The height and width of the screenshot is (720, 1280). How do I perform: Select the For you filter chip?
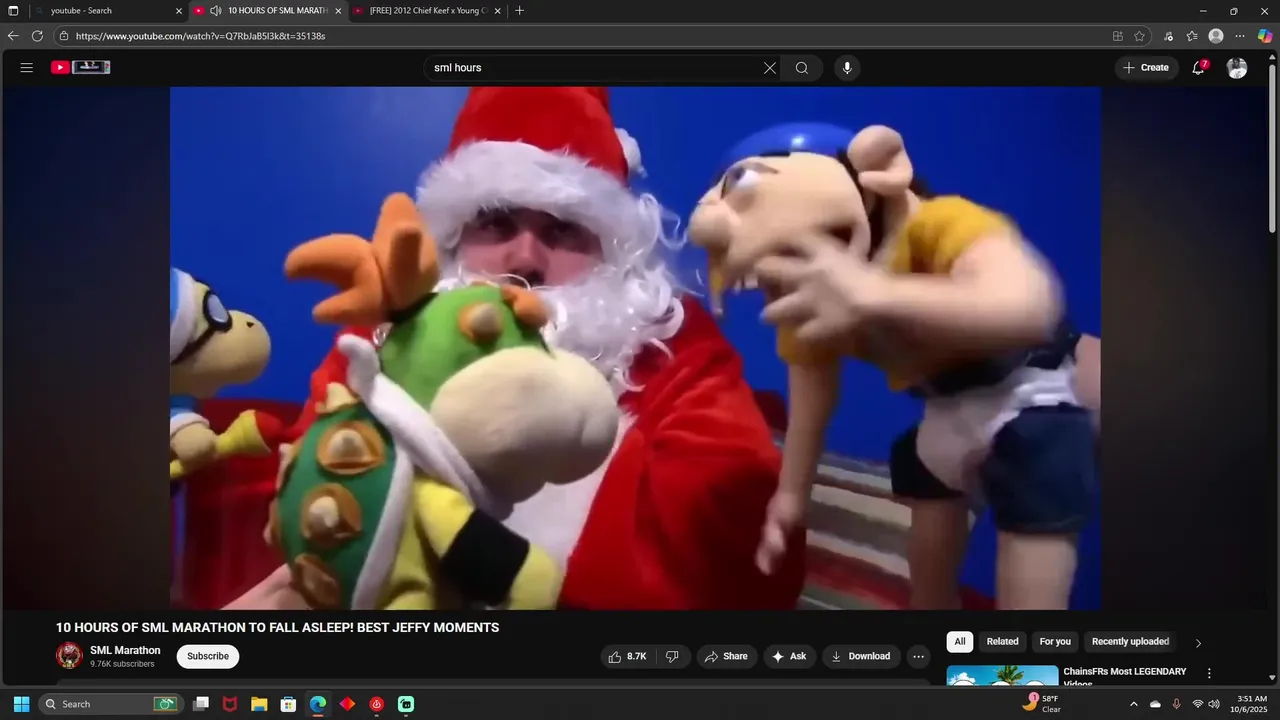(1055, 642)
